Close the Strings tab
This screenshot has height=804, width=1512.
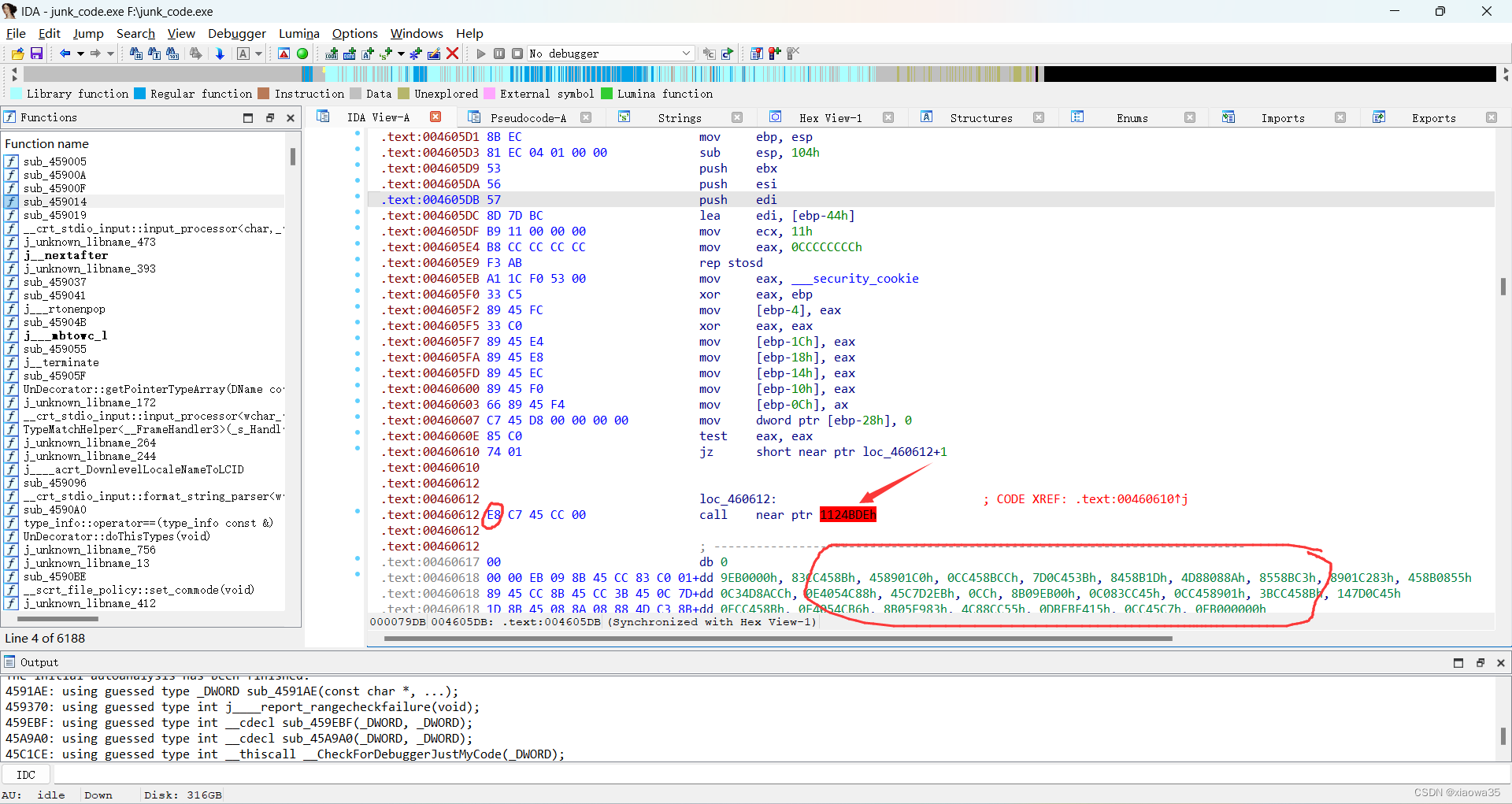(x=737, y=117)
